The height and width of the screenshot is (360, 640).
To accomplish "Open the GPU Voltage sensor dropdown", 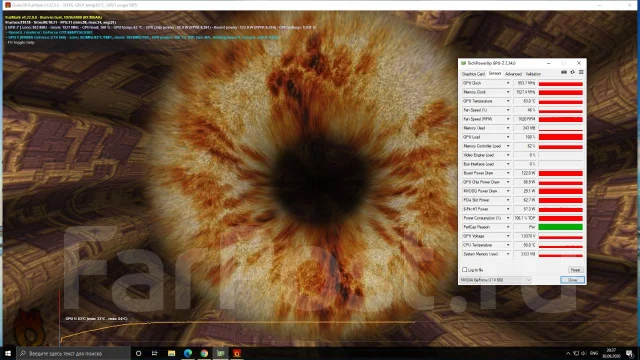I will tap(508, 236).
